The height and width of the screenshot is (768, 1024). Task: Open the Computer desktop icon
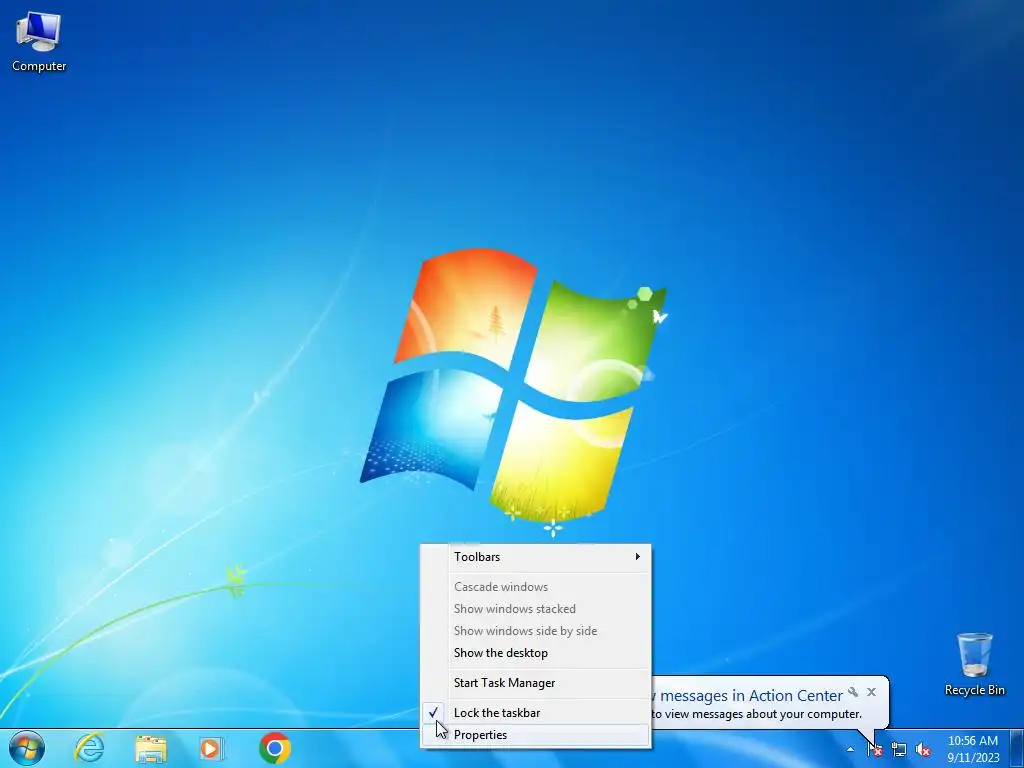pos(39,41)
